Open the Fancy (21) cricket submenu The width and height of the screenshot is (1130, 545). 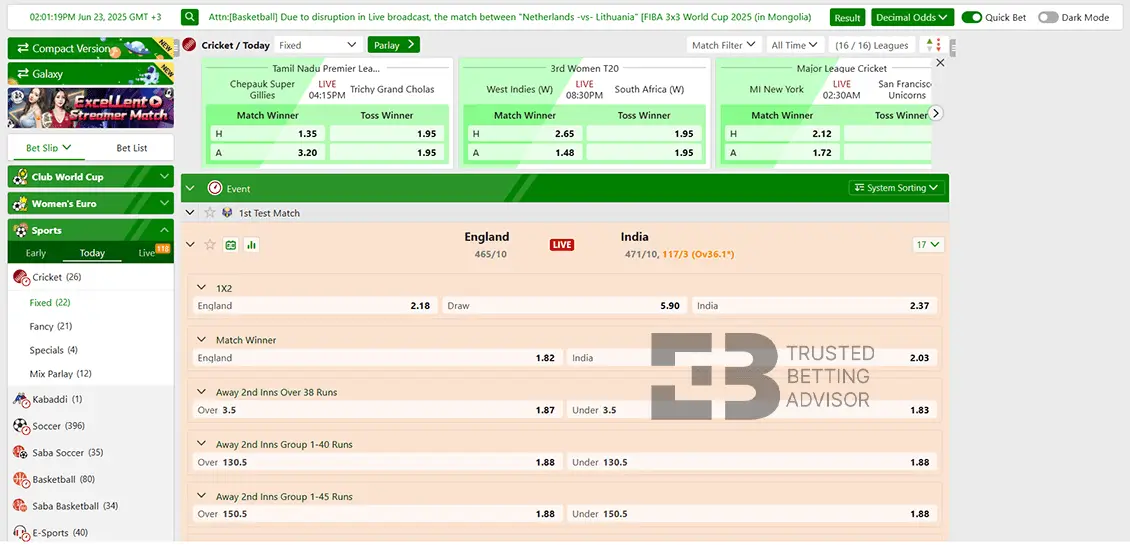(50, 327)
